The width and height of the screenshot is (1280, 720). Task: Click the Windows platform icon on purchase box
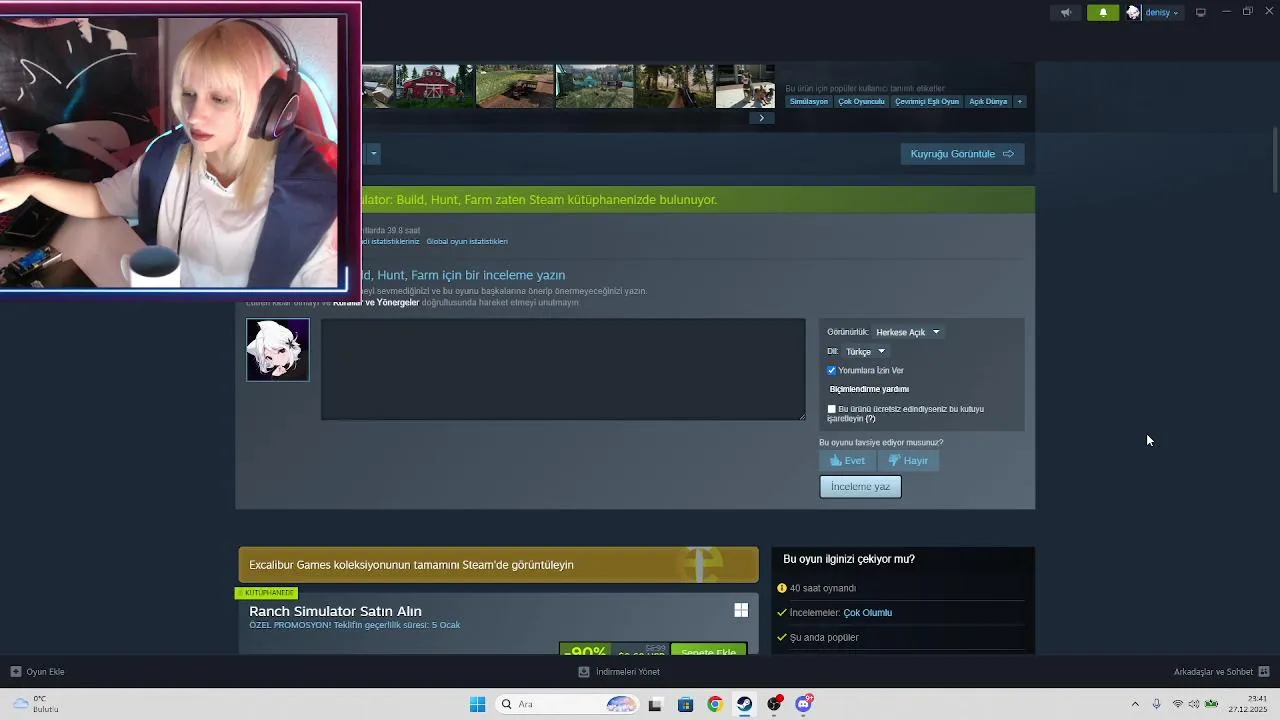tap(741, 610)
